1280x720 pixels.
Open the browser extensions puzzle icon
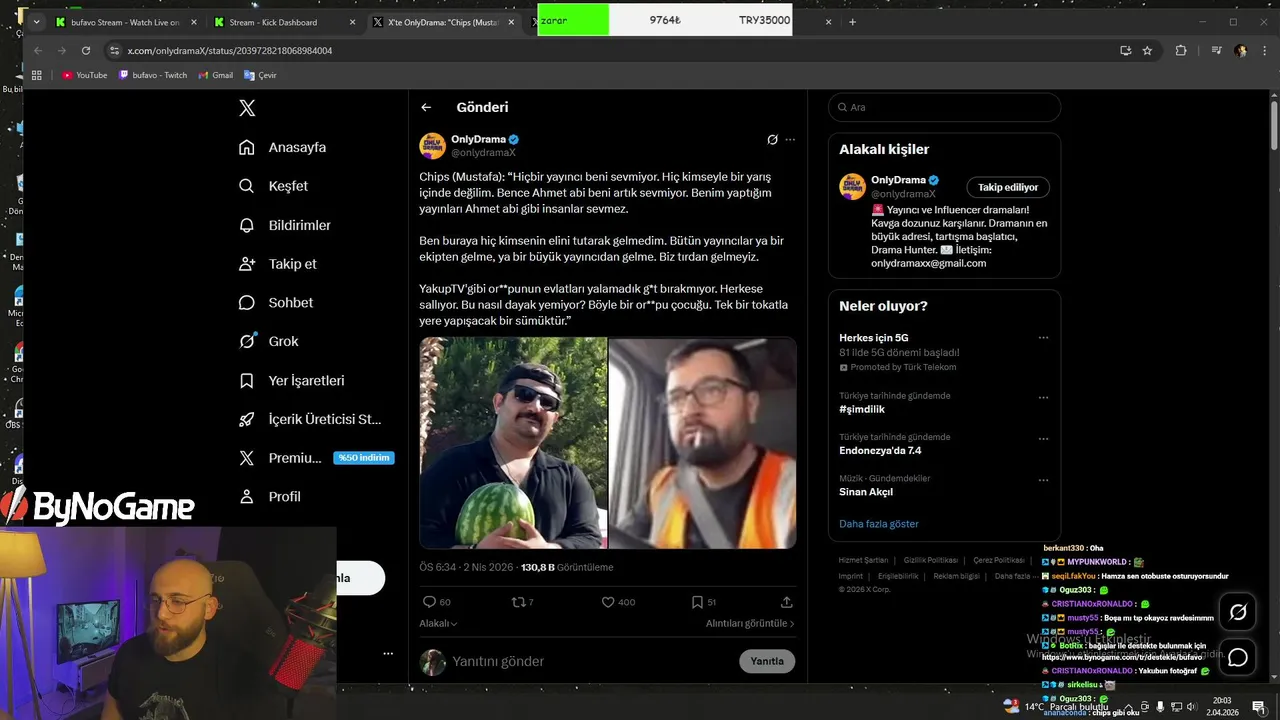1181,50
